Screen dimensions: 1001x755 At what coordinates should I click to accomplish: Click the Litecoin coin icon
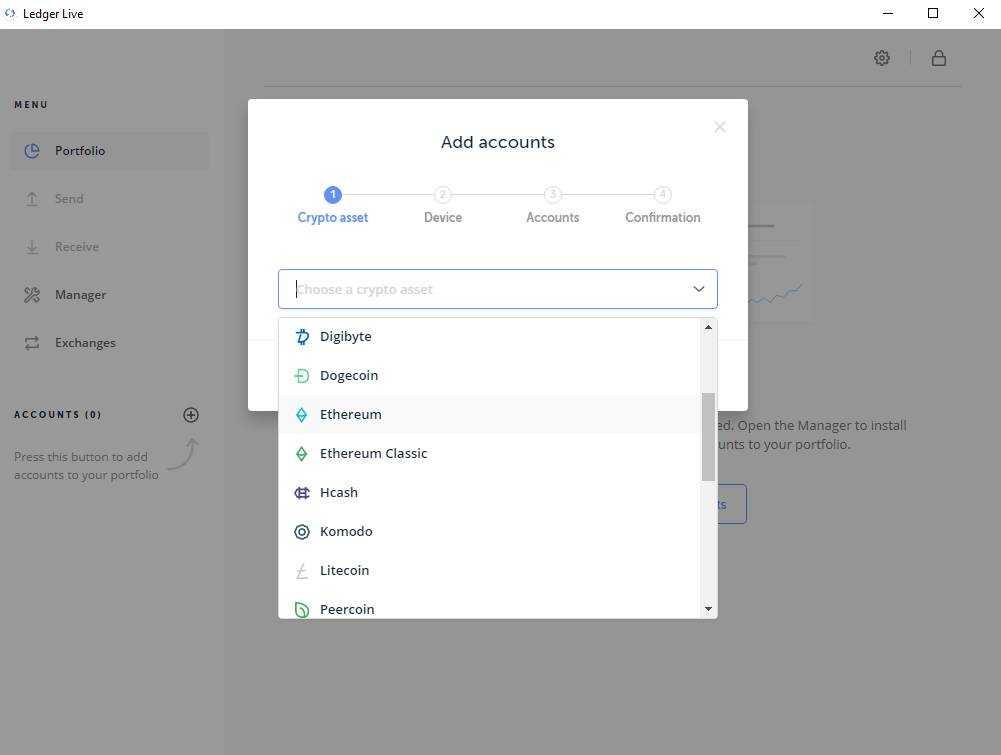point(302,571)
